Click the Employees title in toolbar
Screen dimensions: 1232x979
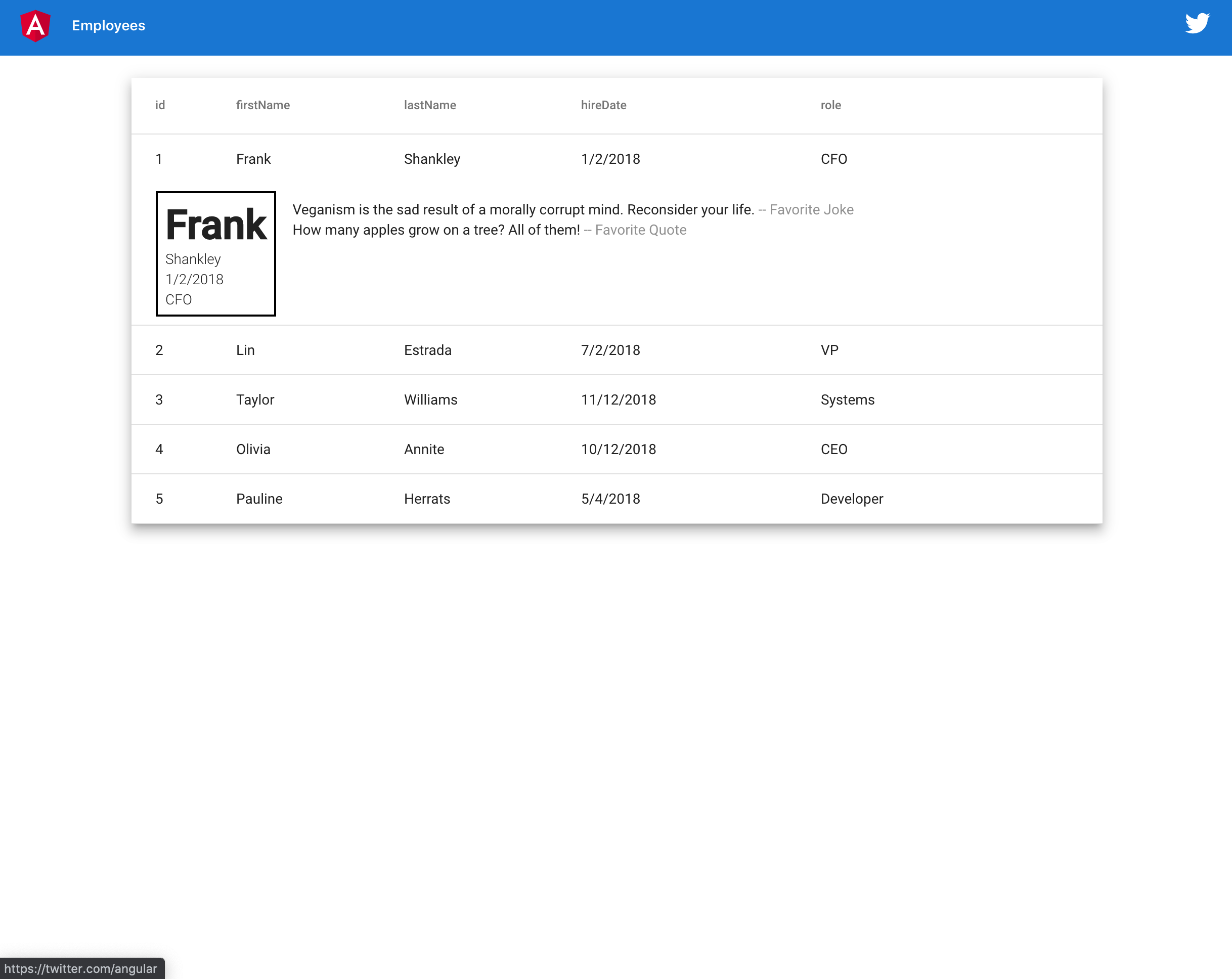point(108,26)
